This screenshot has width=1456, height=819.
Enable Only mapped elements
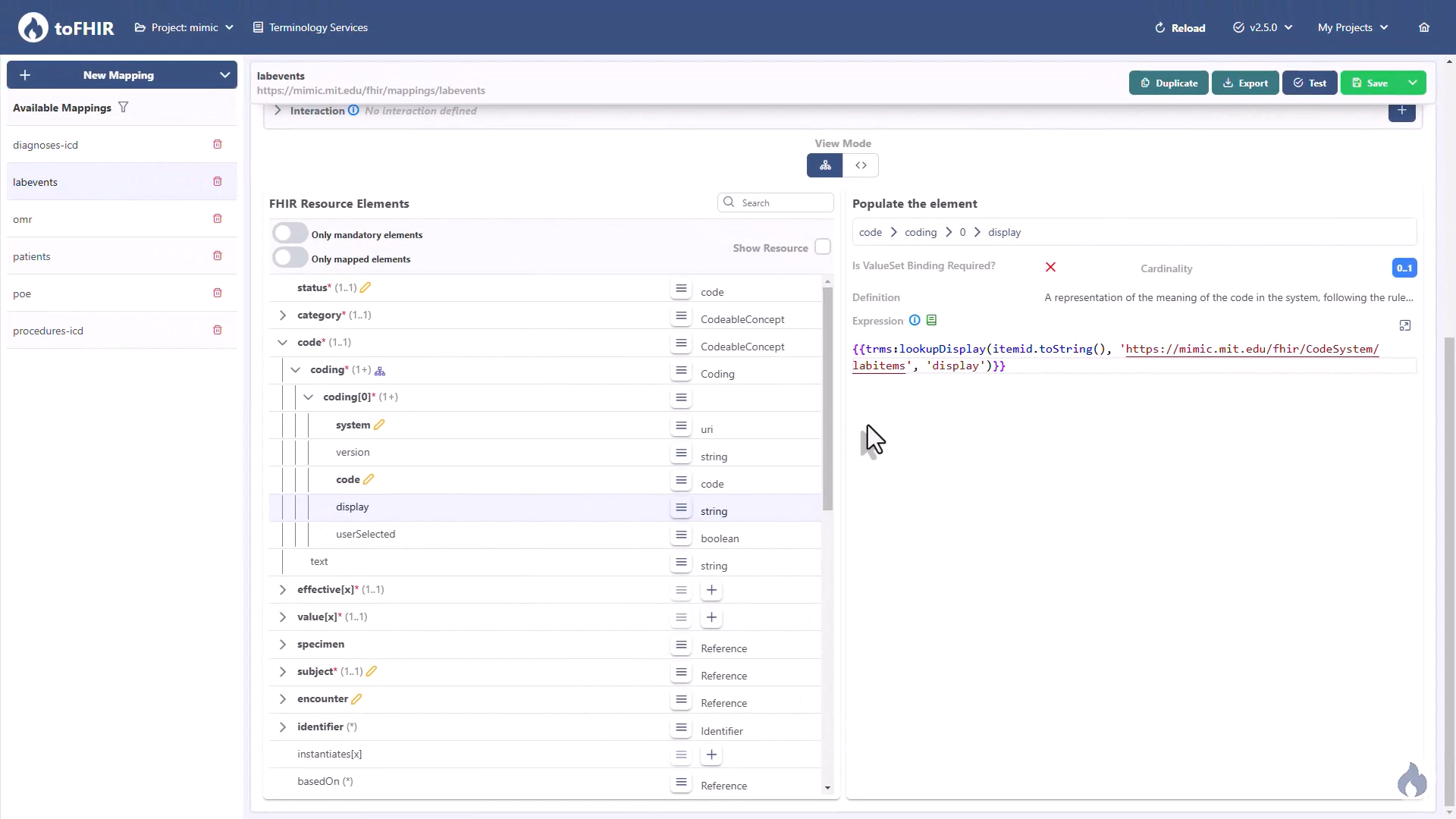pyautogui.click(x=289, y=257)
